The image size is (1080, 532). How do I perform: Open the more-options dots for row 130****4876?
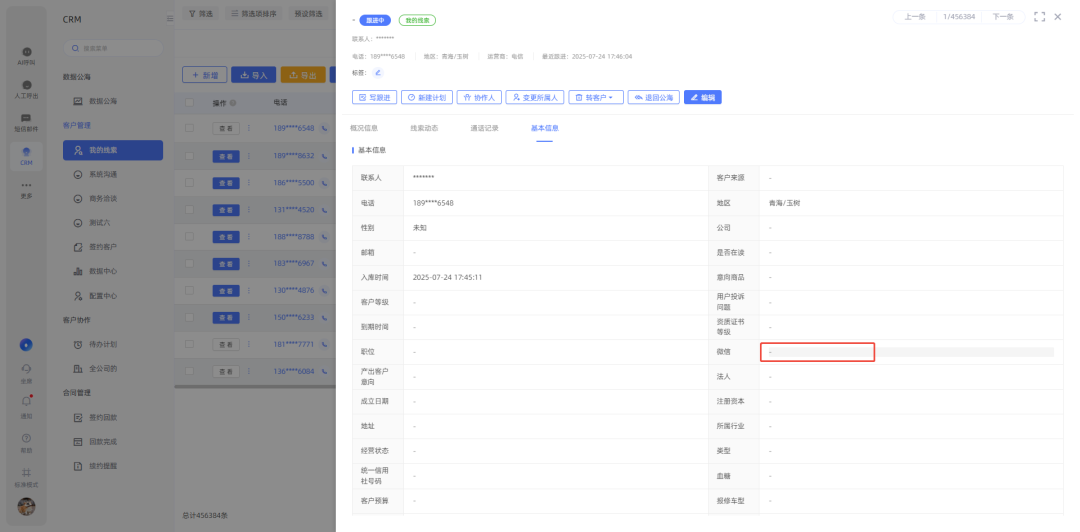click(x=249, y=290)
